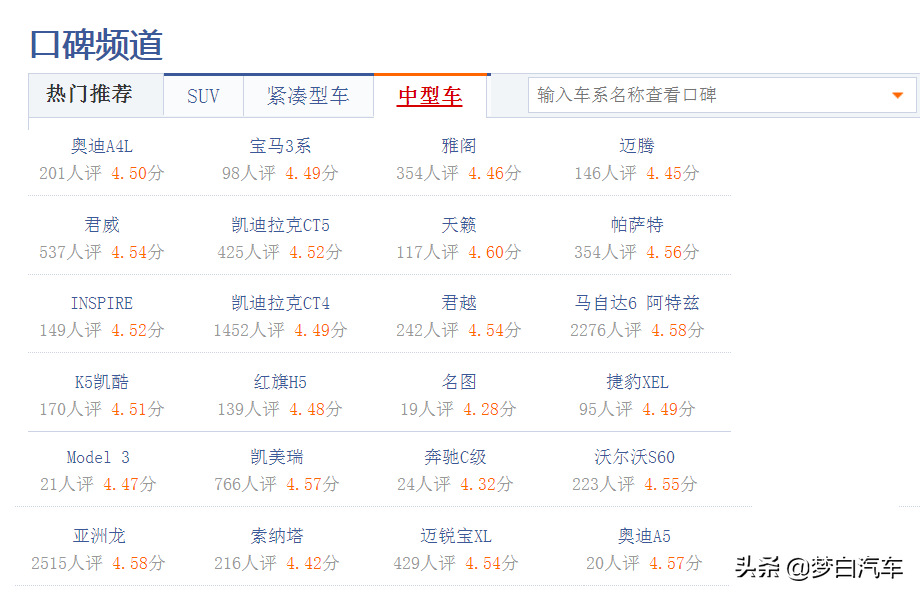Open the 宝马3系 review link
This screenshot has width=920, height=596.
(280, 146)
